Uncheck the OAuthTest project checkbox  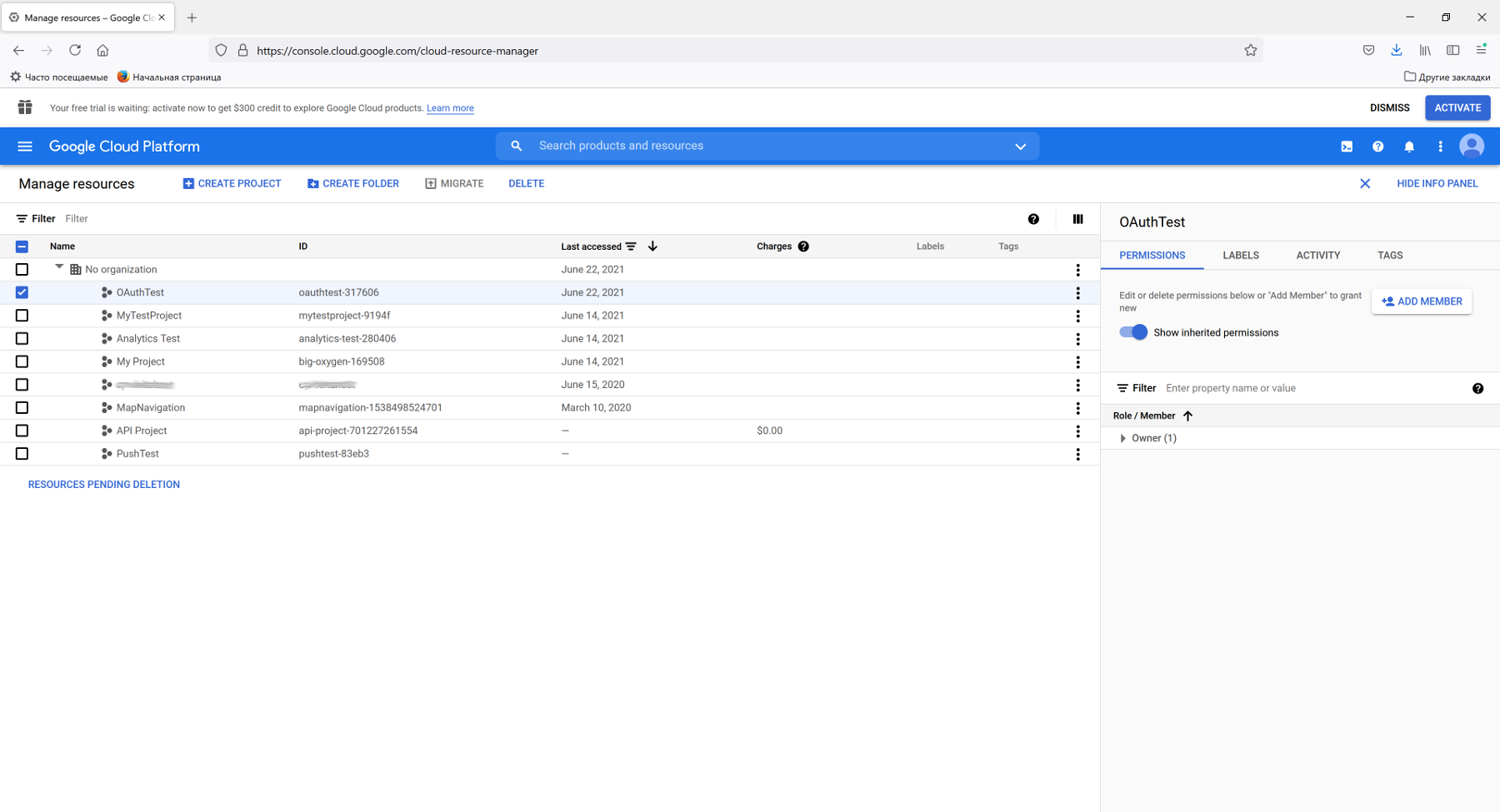pyautogui.click(x=22, y=292)
